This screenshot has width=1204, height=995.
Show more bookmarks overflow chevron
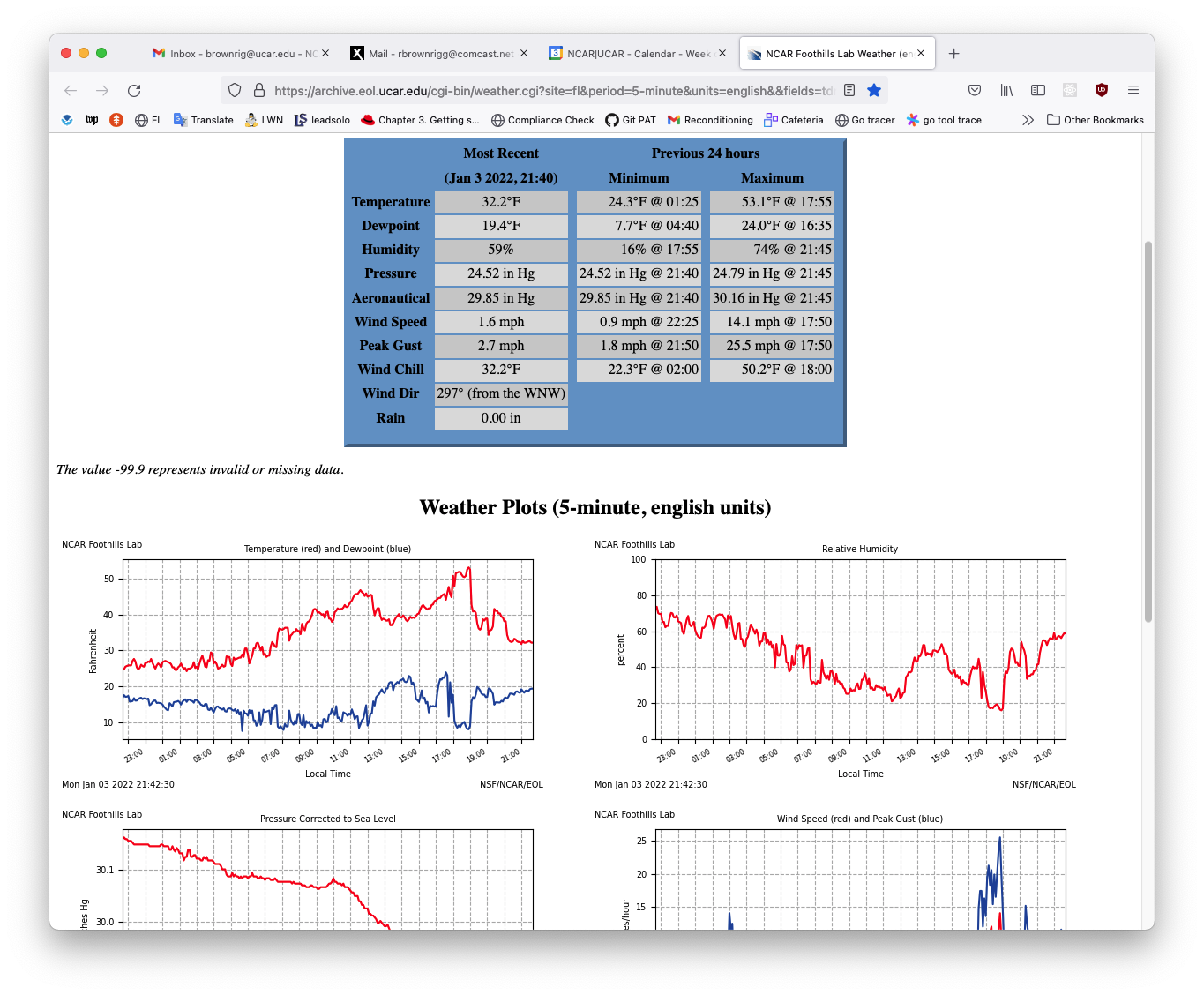coord(1028,120)
